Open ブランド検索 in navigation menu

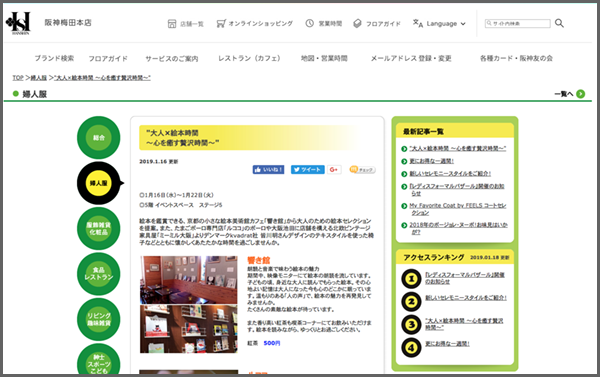(x=54, y=58)
